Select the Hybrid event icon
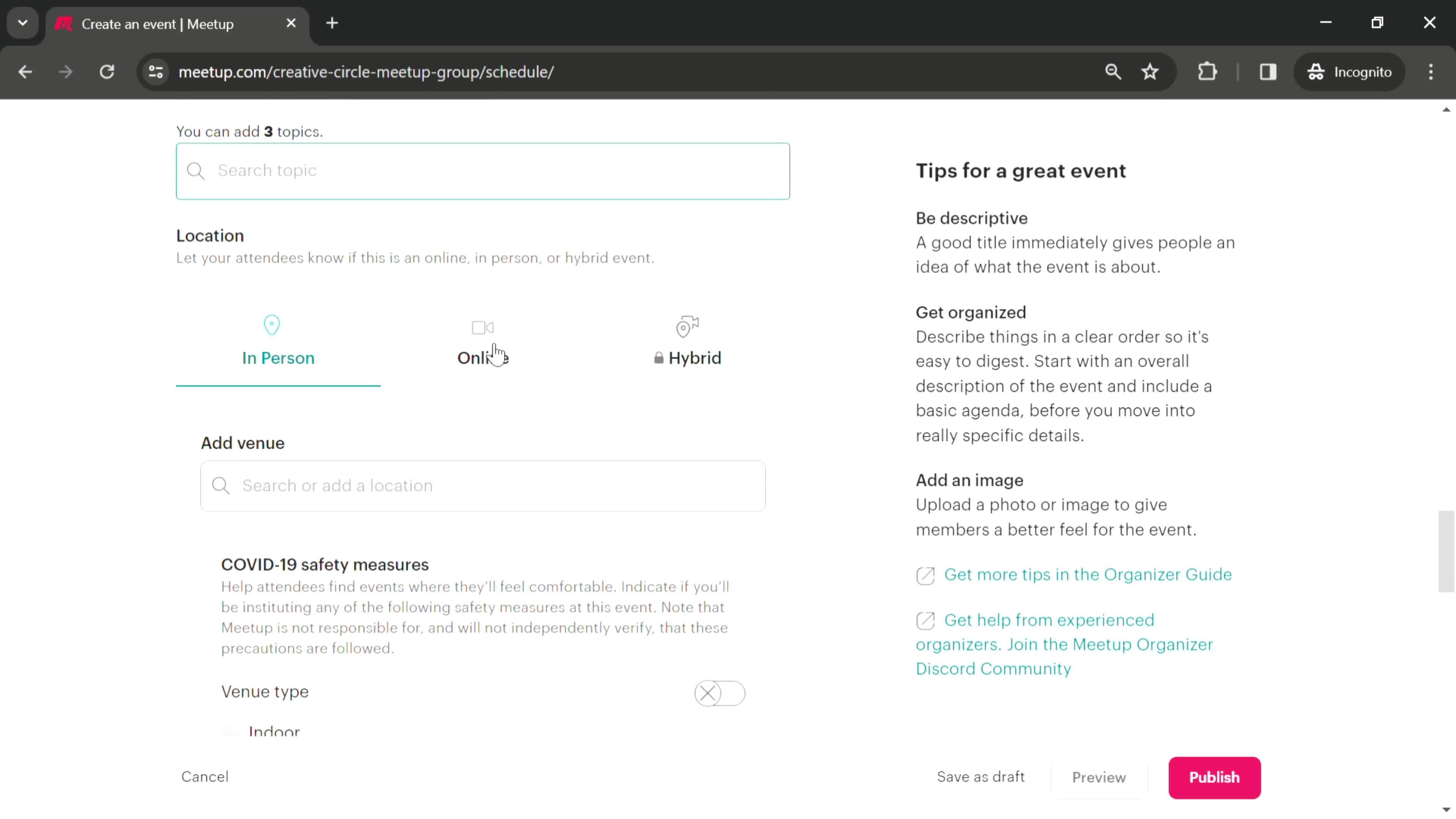 coord(687,326)
